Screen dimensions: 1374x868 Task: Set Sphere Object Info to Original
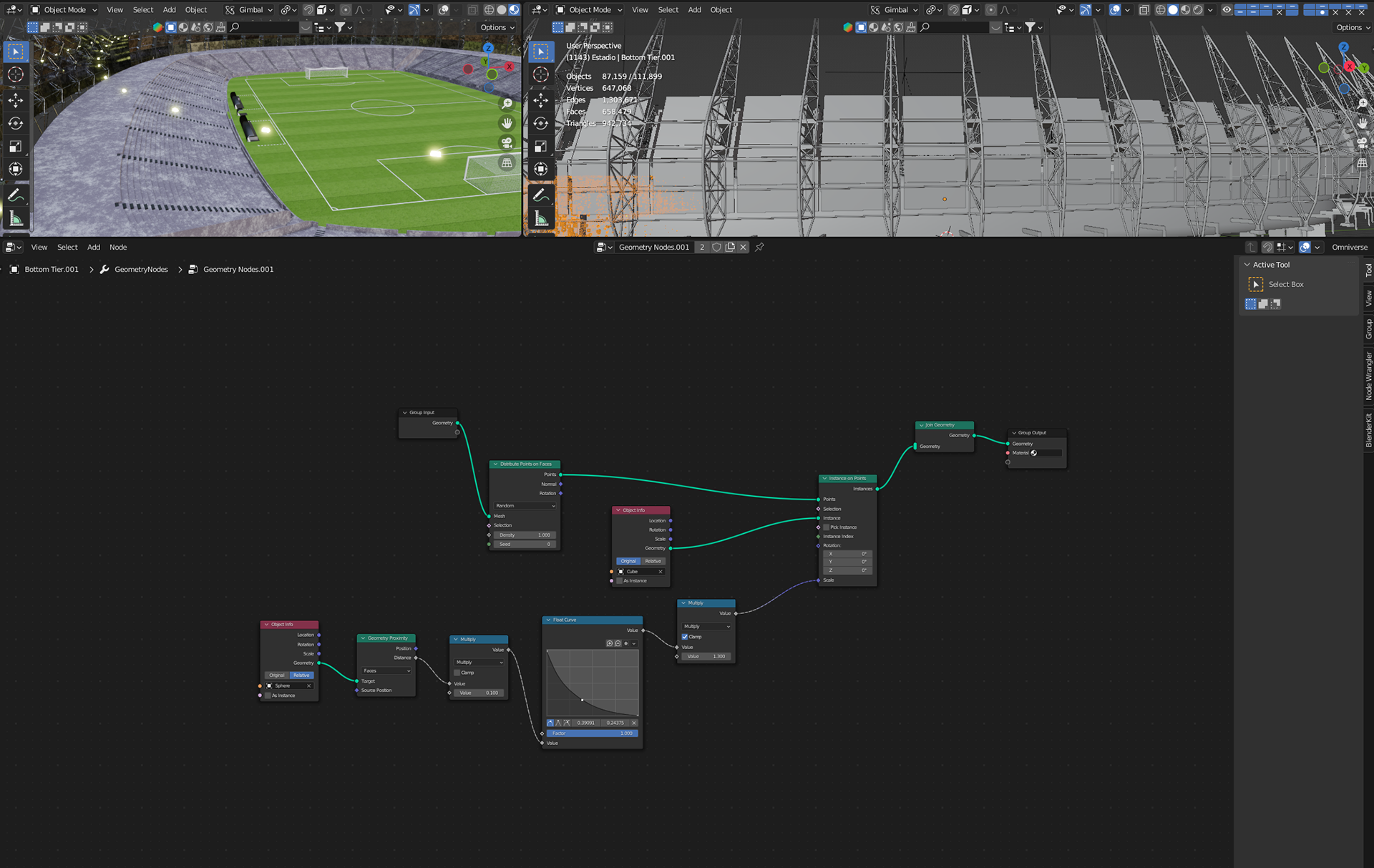[277, 676]
